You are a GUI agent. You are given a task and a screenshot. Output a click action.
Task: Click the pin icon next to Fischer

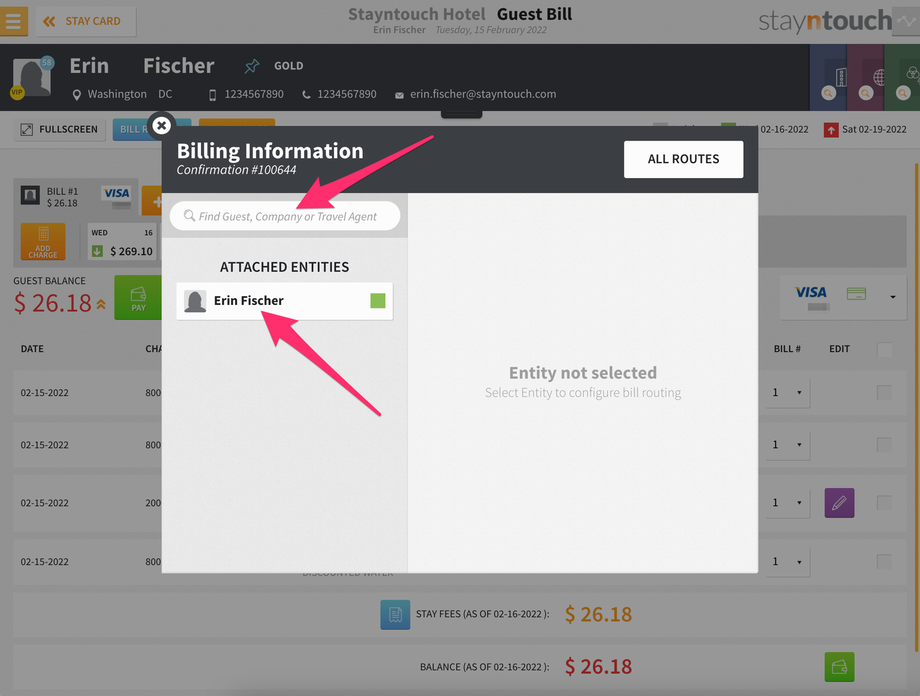252,66
